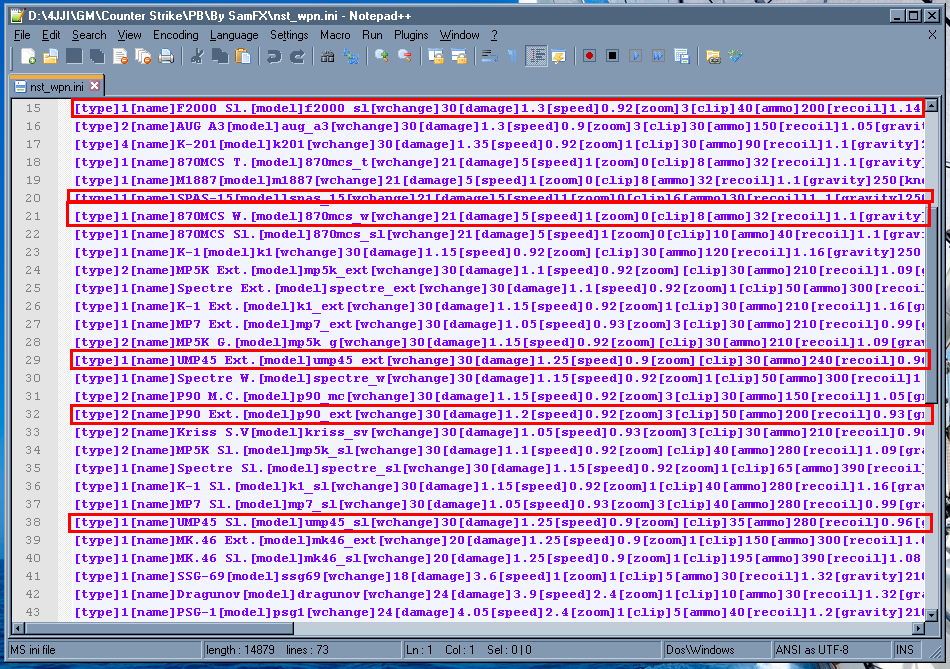Click vertical scrollbar down arrow
The width and height of the screenshot is (950, 669).
pos(931,614)
